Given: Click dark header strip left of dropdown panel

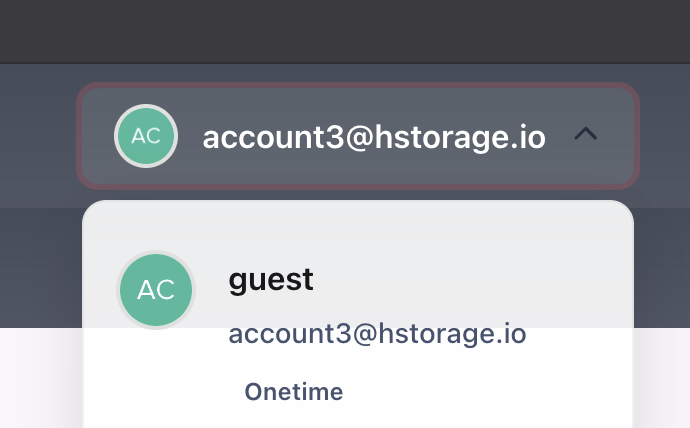Looking at the screenshot, I should (x=41, y=267).
